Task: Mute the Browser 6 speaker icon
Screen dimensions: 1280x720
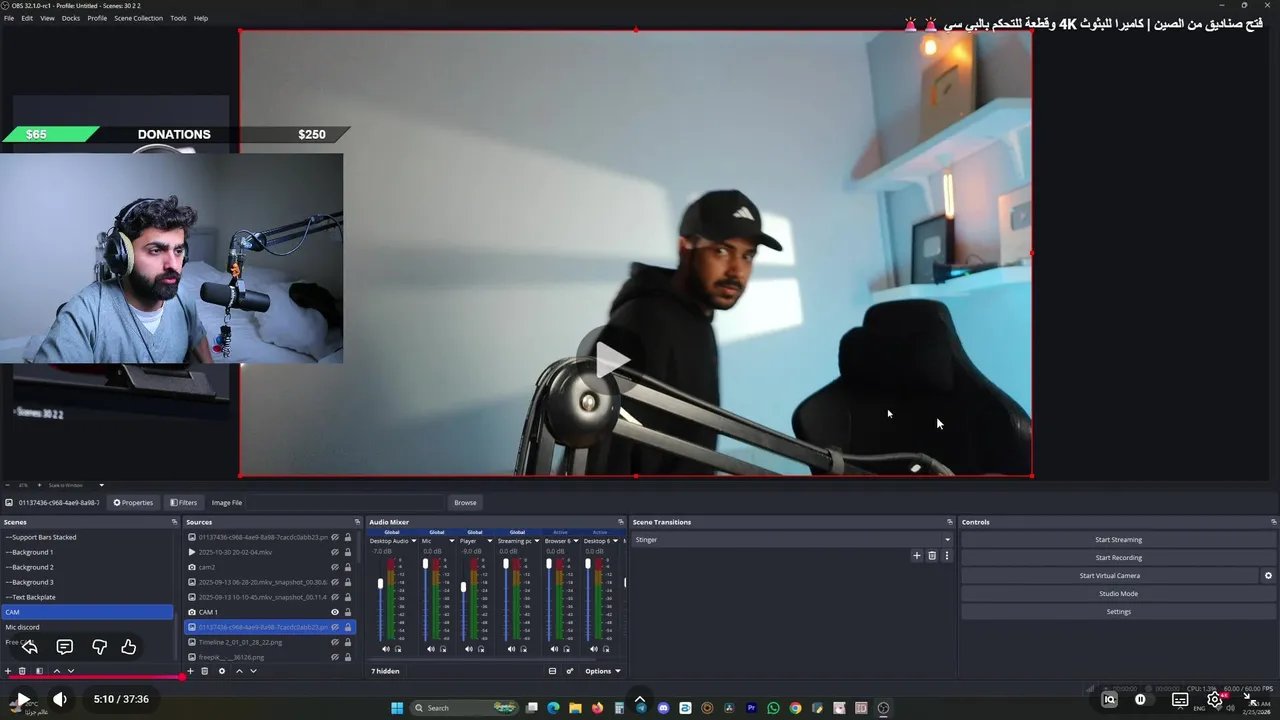Action: (x=554, y=649)
